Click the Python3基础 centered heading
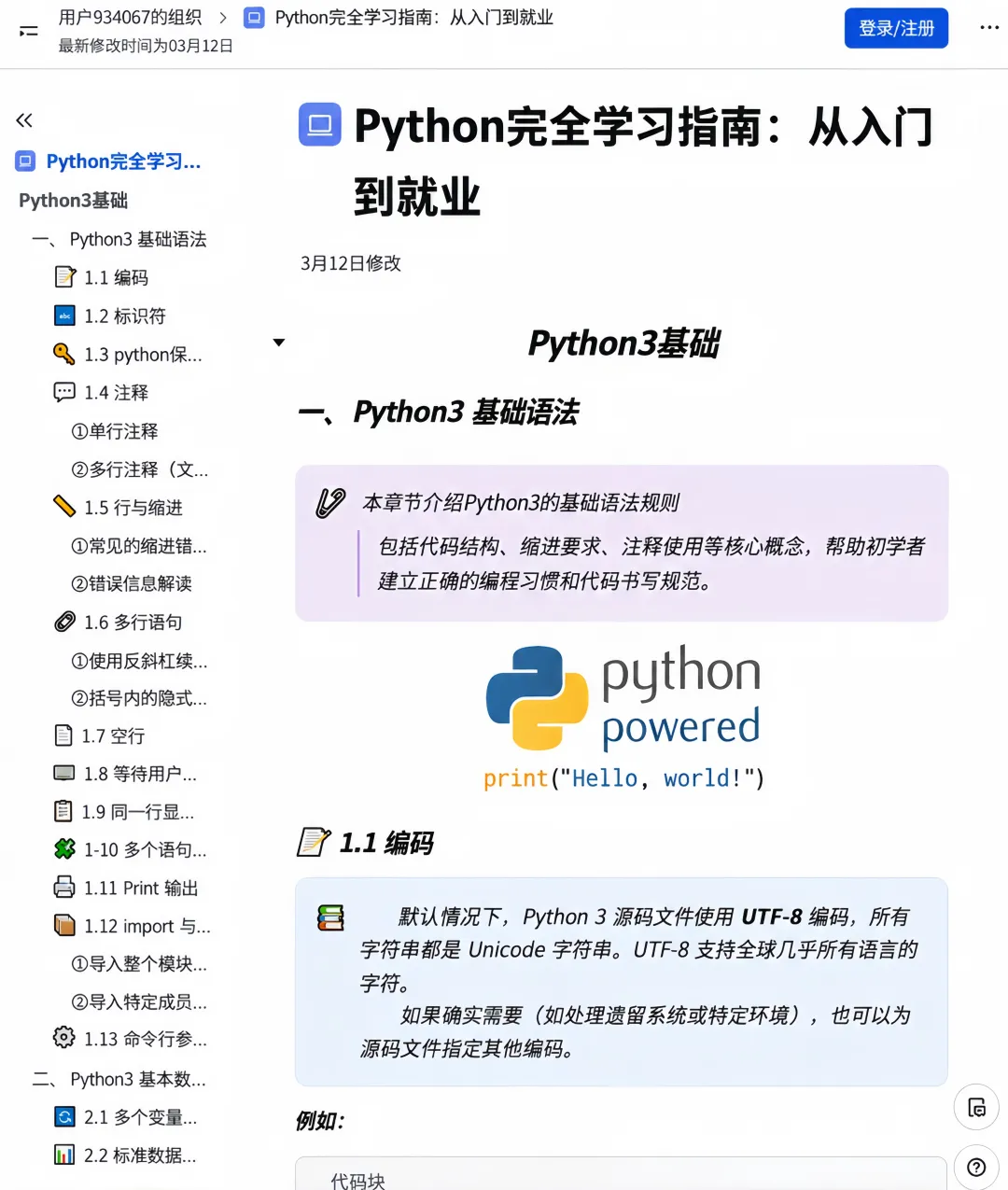This screenshot has width=1008, height=1190. point(623,343)
